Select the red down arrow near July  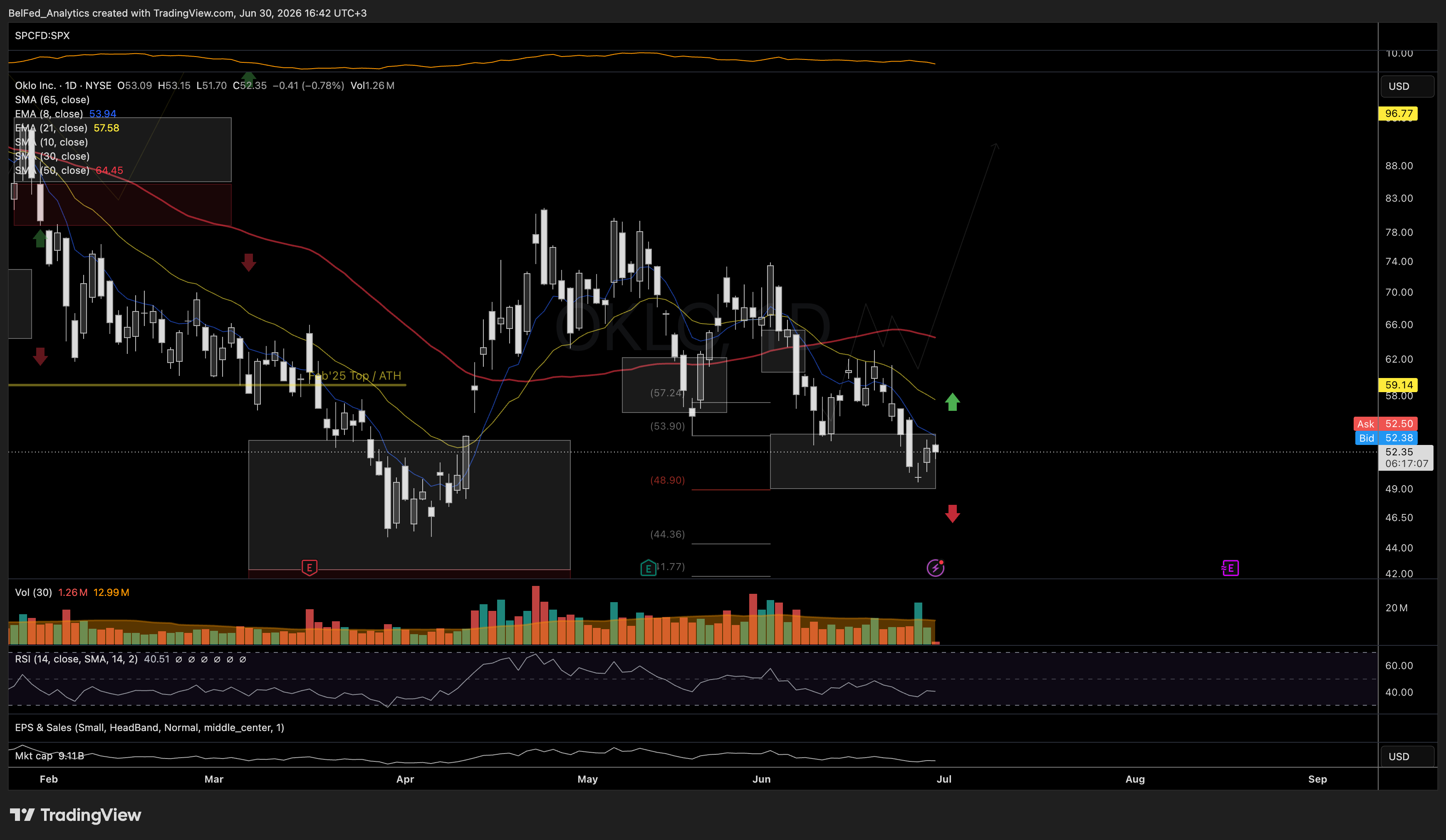tap(952, 514)
